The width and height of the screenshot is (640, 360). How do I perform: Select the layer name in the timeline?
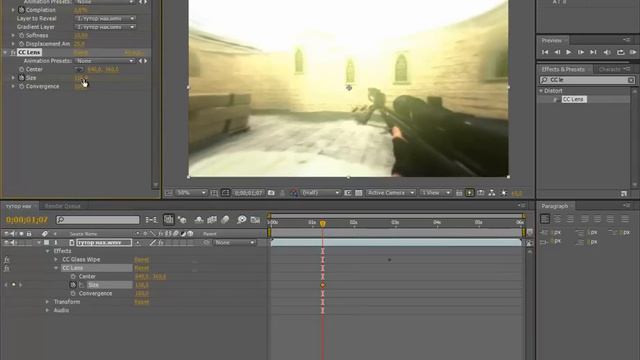[104, 242]
